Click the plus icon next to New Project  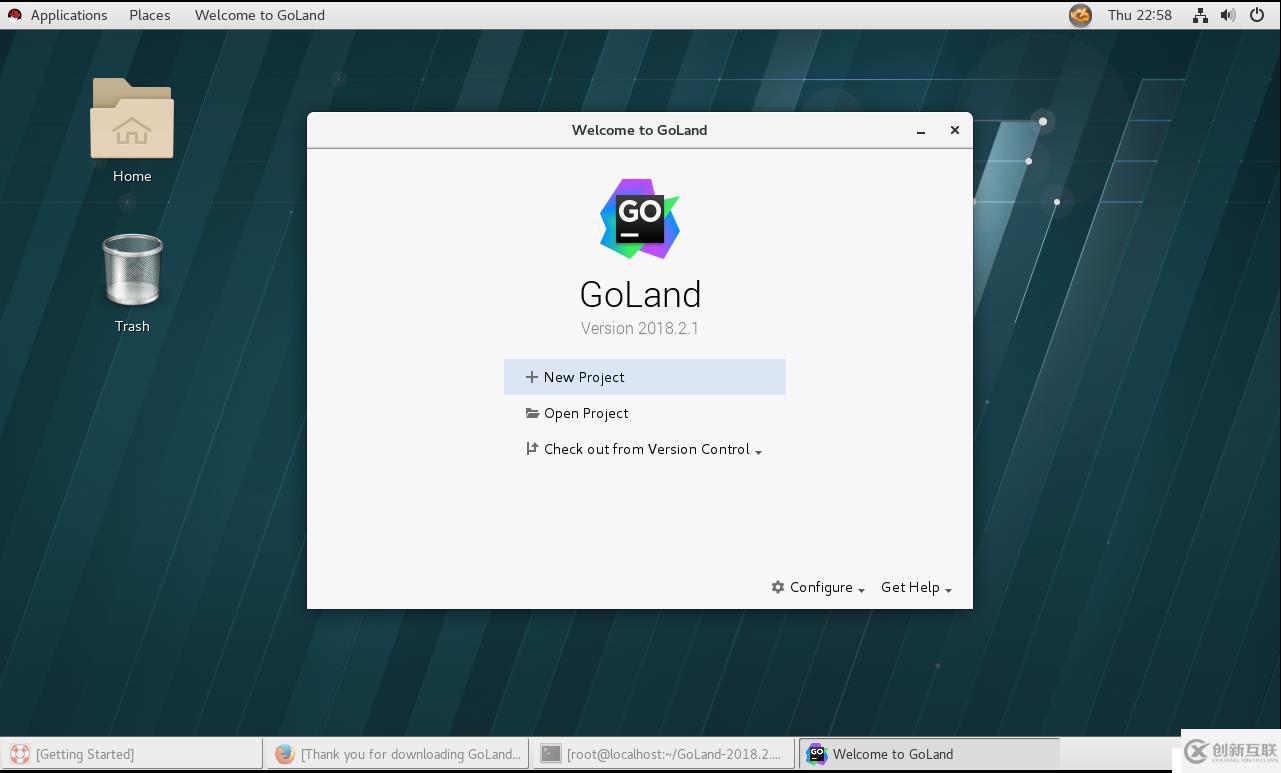point(532,377)
